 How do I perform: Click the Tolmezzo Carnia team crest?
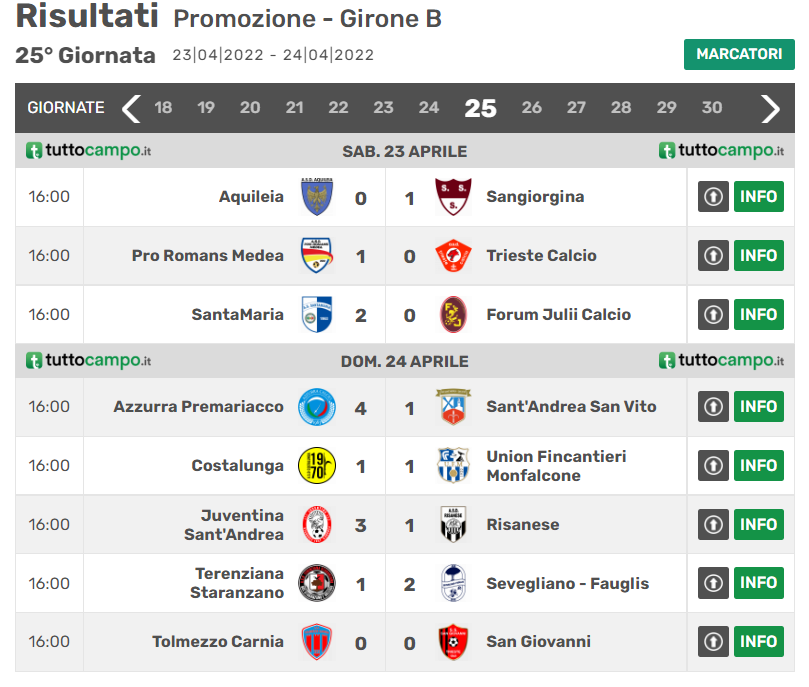tap(317, 642)
